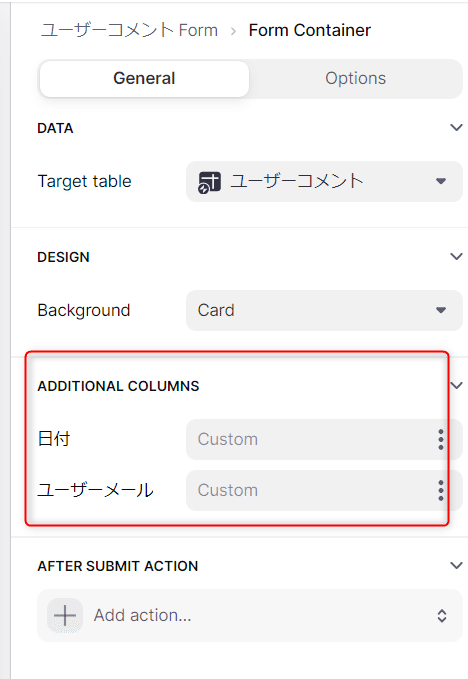Open the three-dot menu for ユーザーメール
Screen dimensions: 468x679
tap(441, 491)
